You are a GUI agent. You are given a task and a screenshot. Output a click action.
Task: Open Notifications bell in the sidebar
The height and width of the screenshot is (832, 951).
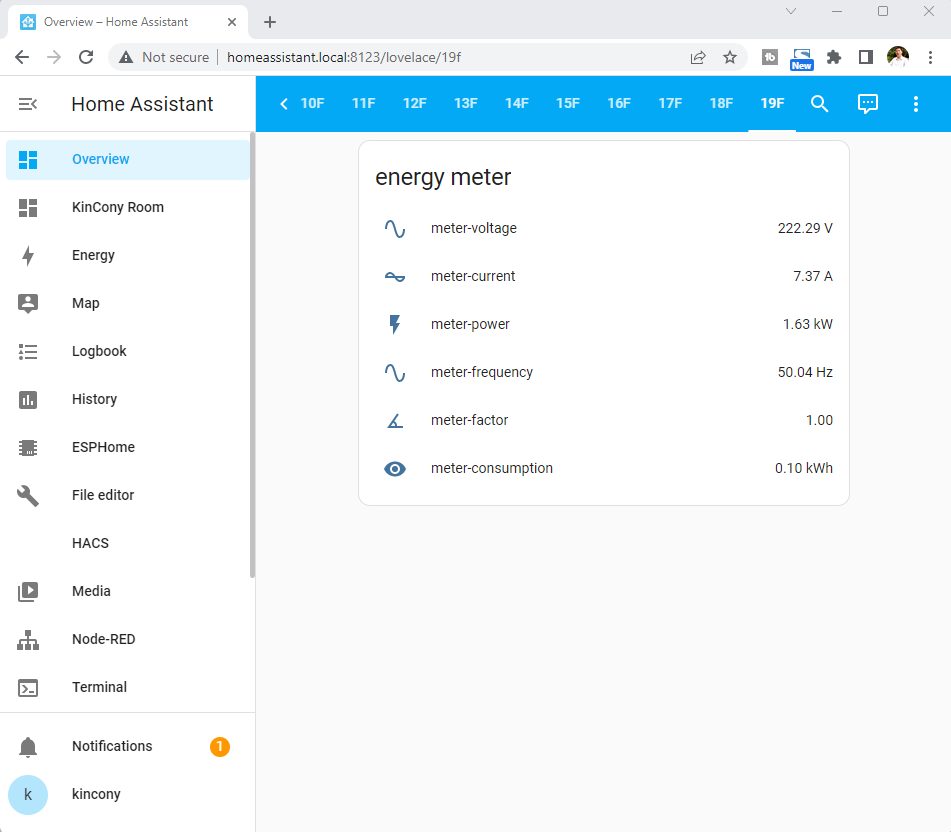(28, 746)
